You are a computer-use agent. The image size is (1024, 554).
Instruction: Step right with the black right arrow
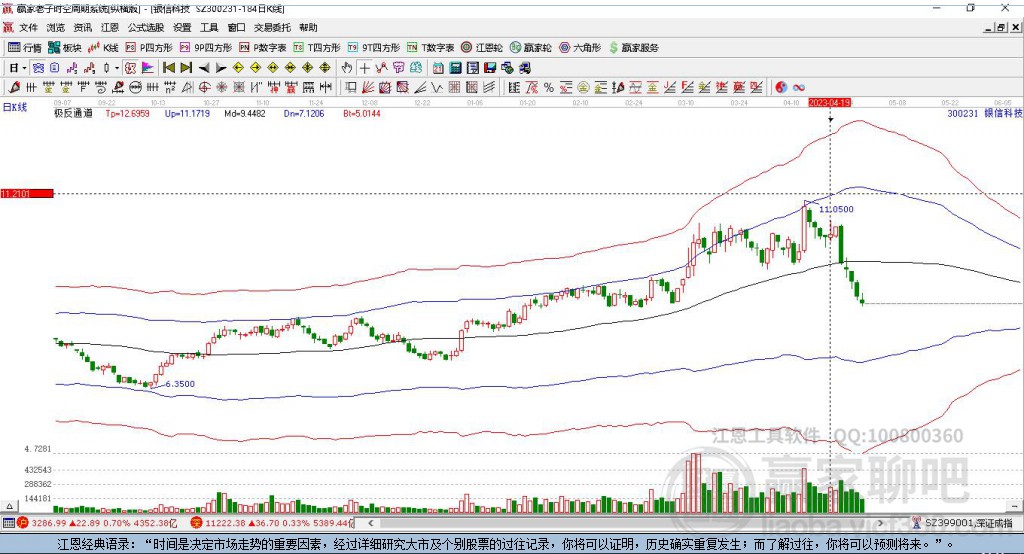coord(221,68)
